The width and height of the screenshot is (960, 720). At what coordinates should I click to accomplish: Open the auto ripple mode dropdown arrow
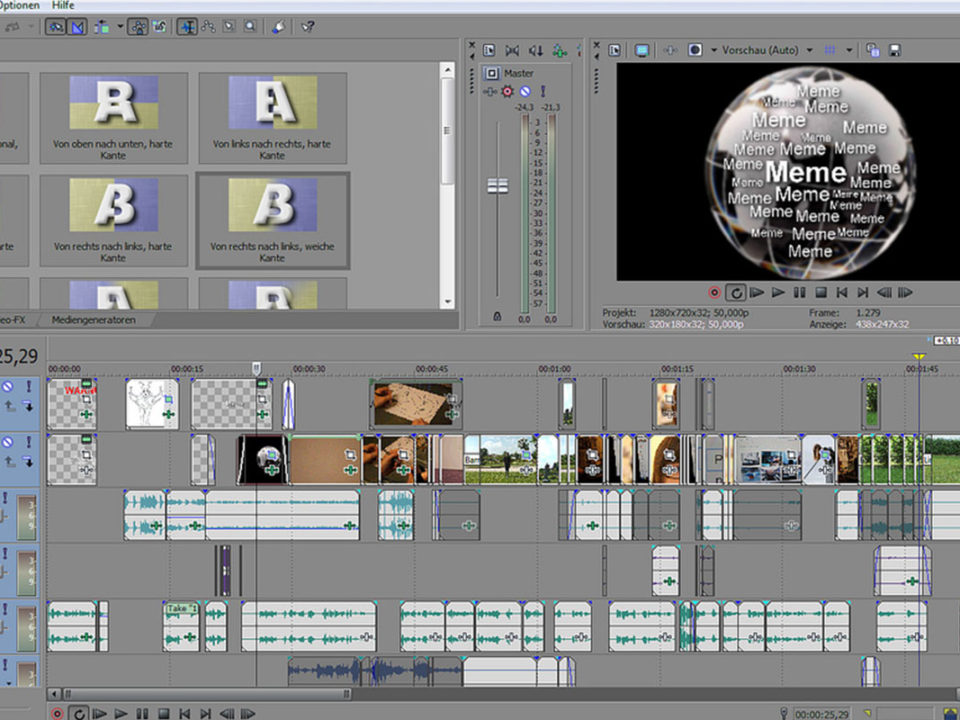click(x=119, y=26)
